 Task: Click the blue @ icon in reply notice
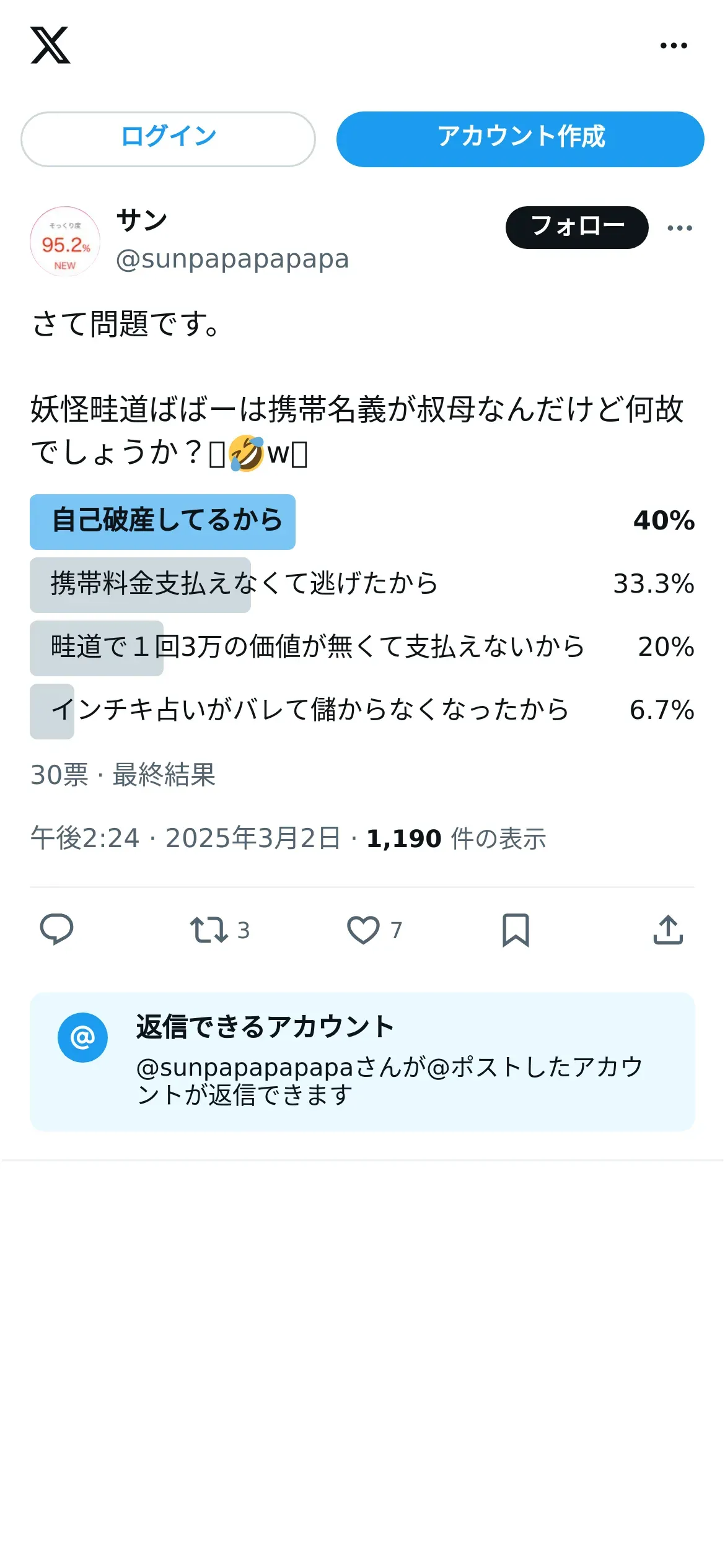(82, 1037)
